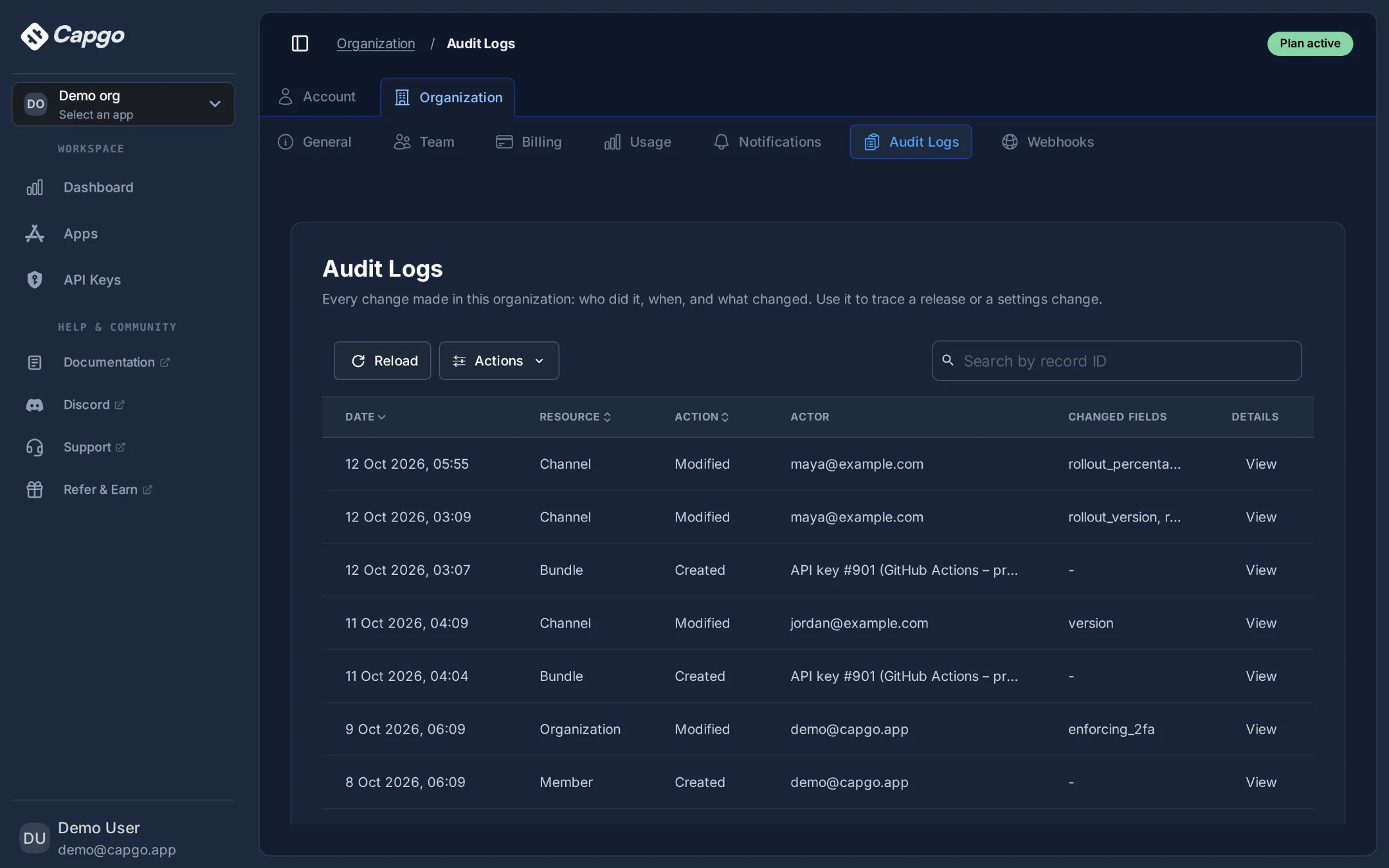Screen dimensions: 1389x868
Task: Sort by the RESOURCE column header
Action: pyautogui.click(x=575, y=417)
